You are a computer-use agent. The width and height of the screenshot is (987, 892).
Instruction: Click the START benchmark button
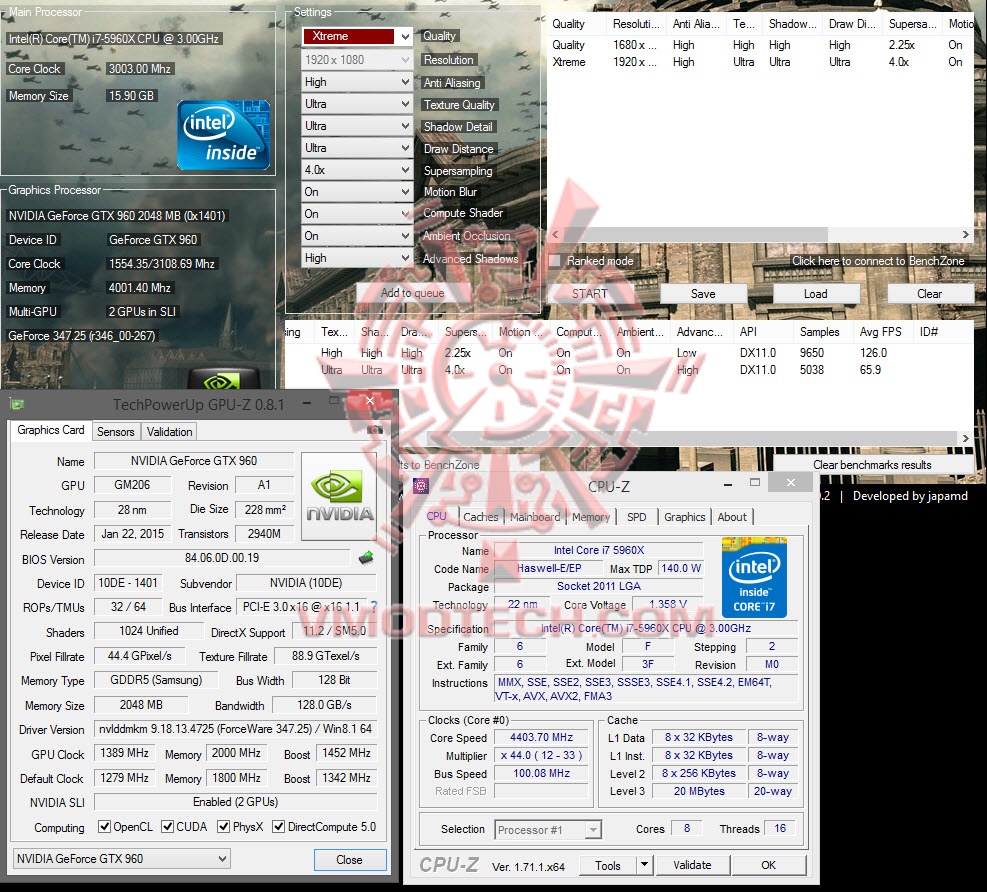coord(590,293)
